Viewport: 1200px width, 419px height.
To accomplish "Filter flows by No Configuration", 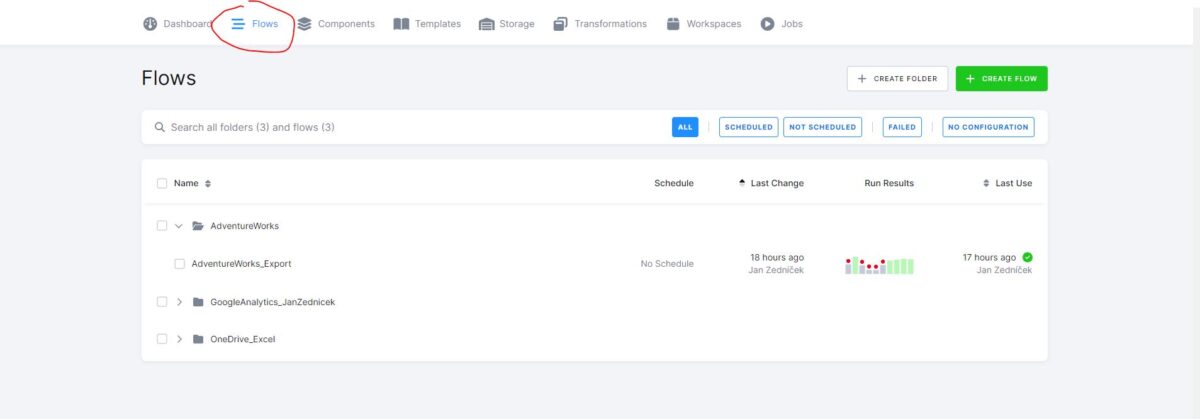I will click(x=988, y=127).
